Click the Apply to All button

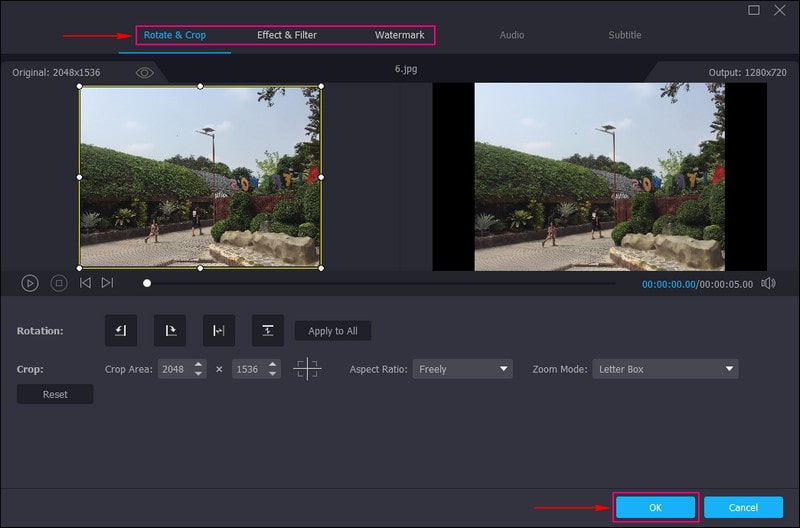[333, 331]
